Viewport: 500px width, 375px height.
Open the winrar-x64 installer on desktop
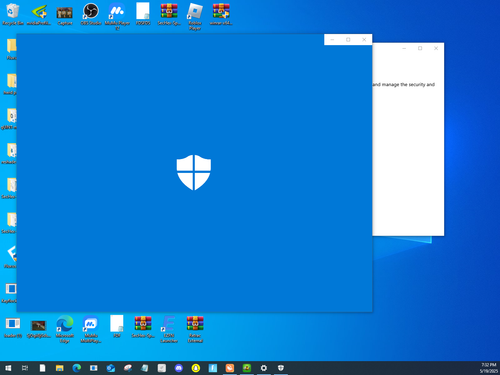pos(221,14)
